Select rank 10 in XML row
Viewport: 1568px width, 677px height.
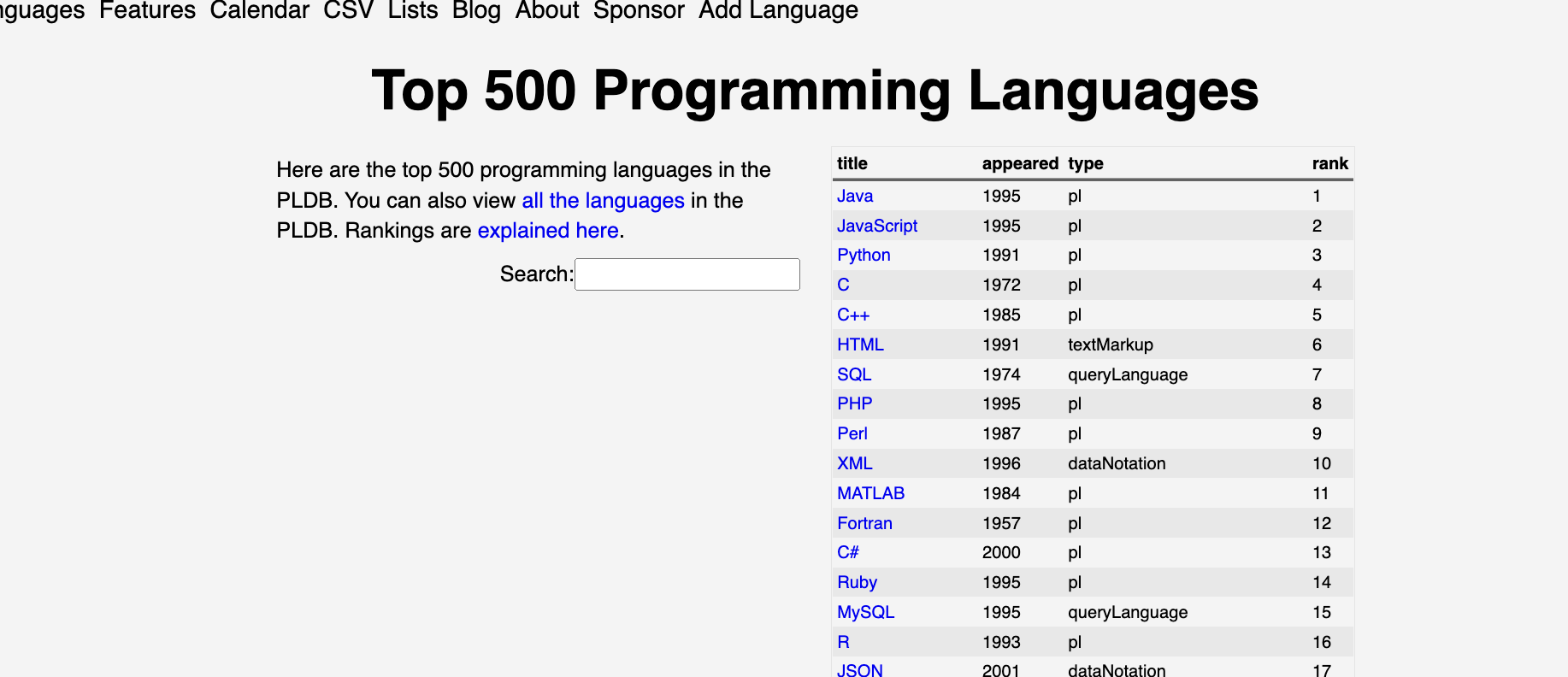click(x=1322, y=463)
